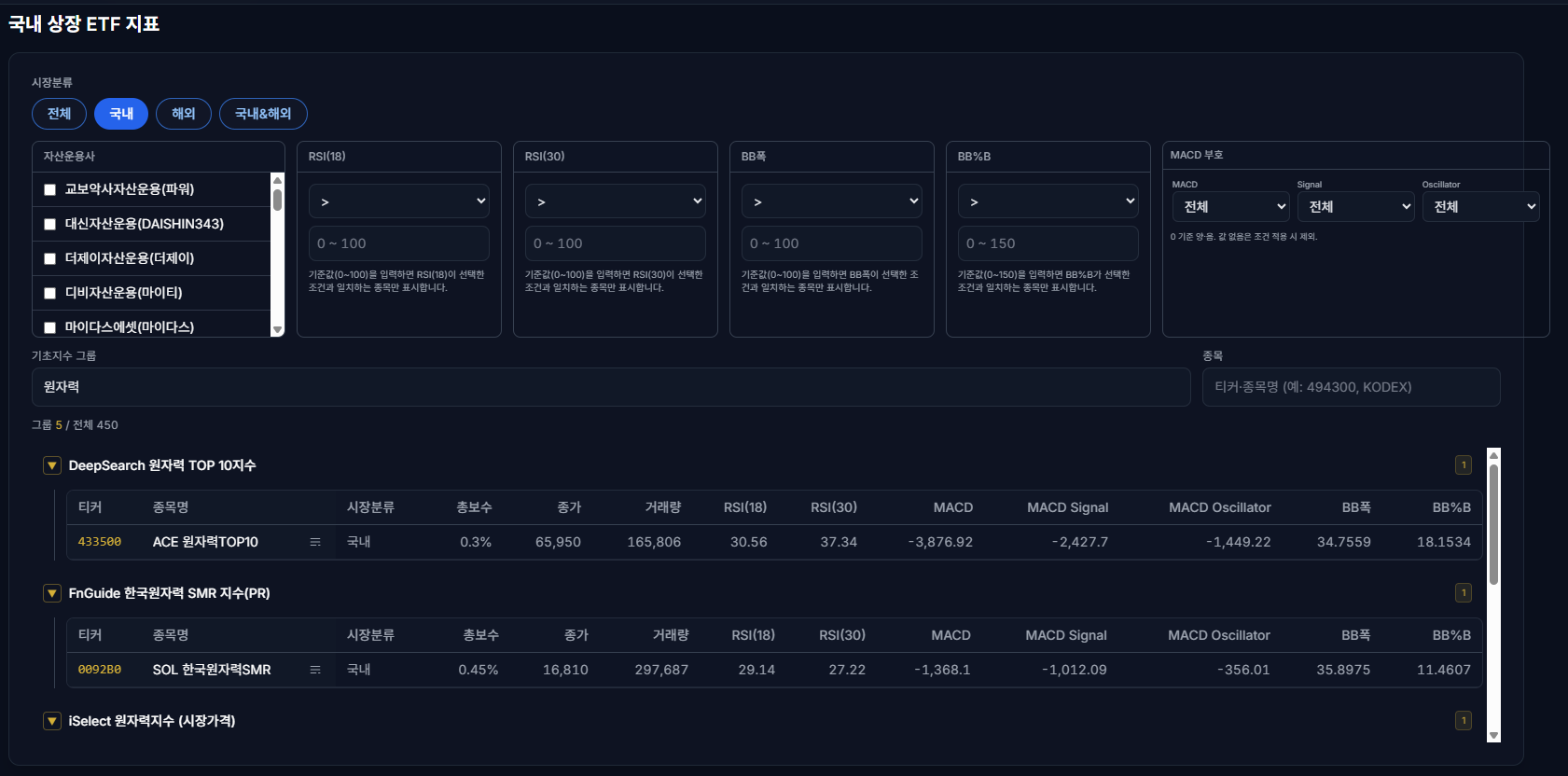Check 대신자산운용(DAISHIN343) checkbox
The width and height of the screenshot is (1568, 776).
pyautogui.click(x=50, y=224)
